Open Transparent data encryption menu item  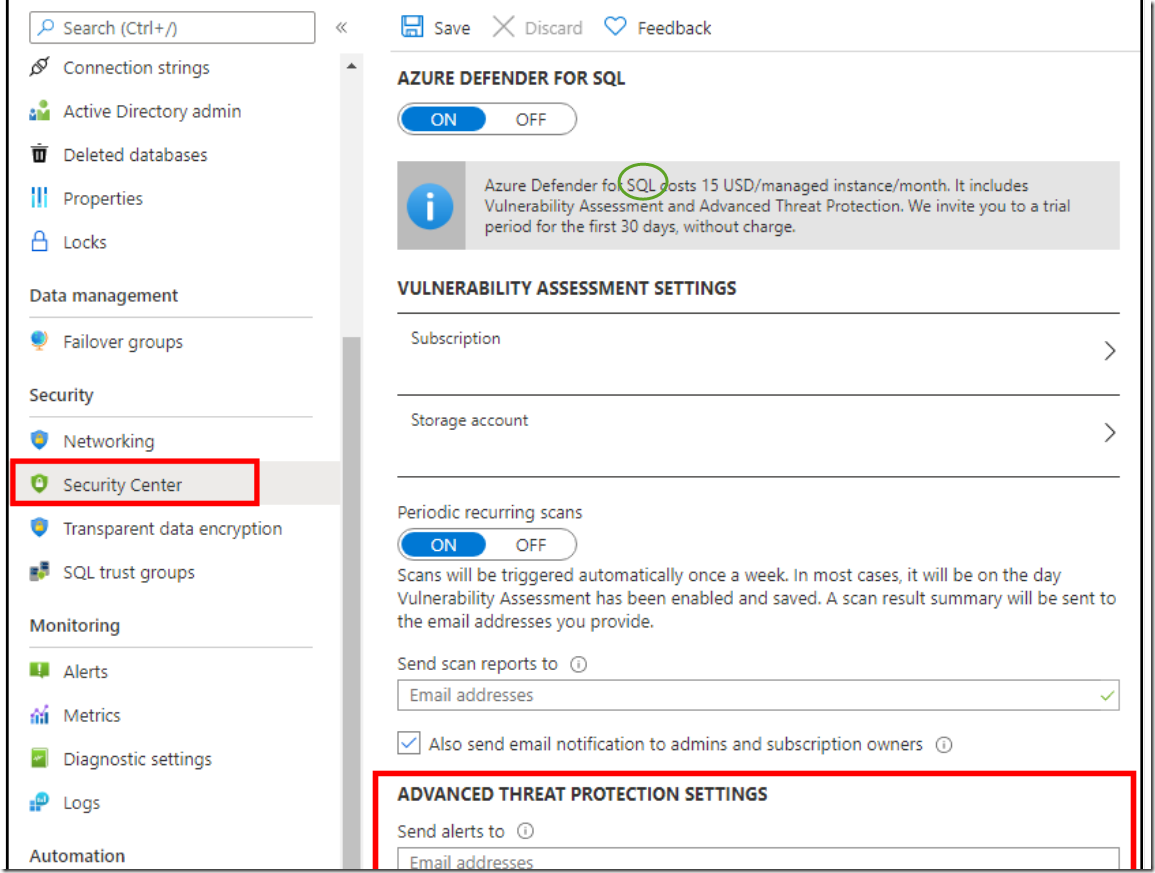click(172, 529)
